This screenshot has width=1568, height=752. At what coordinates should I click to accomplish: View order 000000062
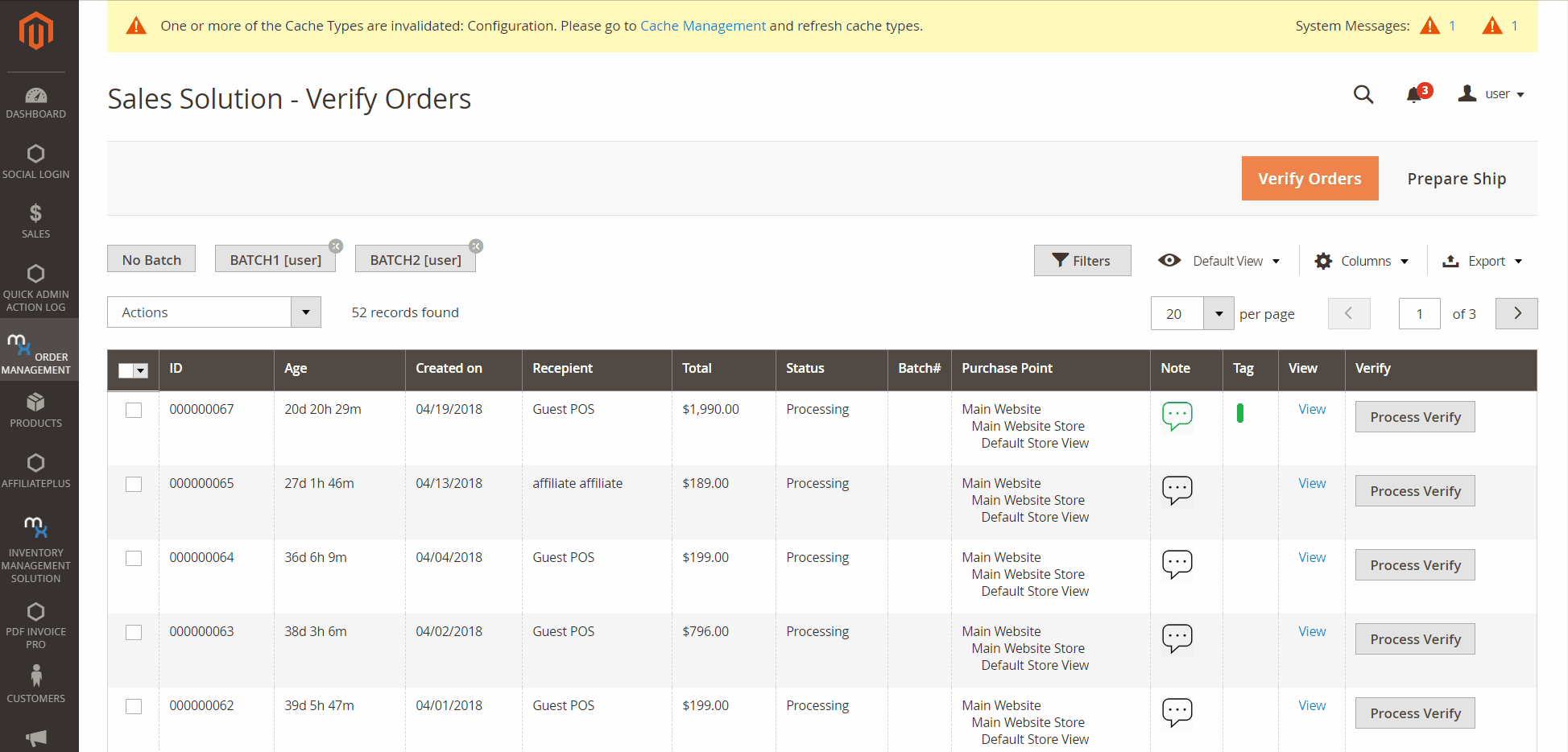(x=1312, y=705)
